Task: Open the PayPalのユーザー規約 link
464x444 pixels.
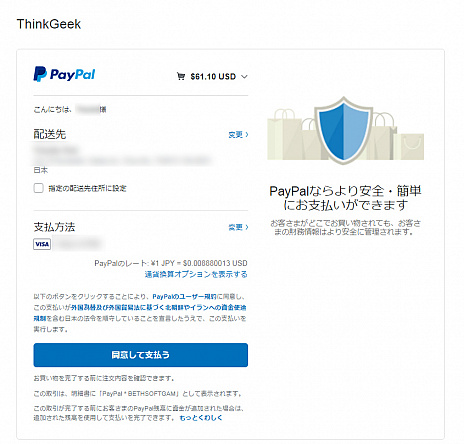Action: click(184, 296)
